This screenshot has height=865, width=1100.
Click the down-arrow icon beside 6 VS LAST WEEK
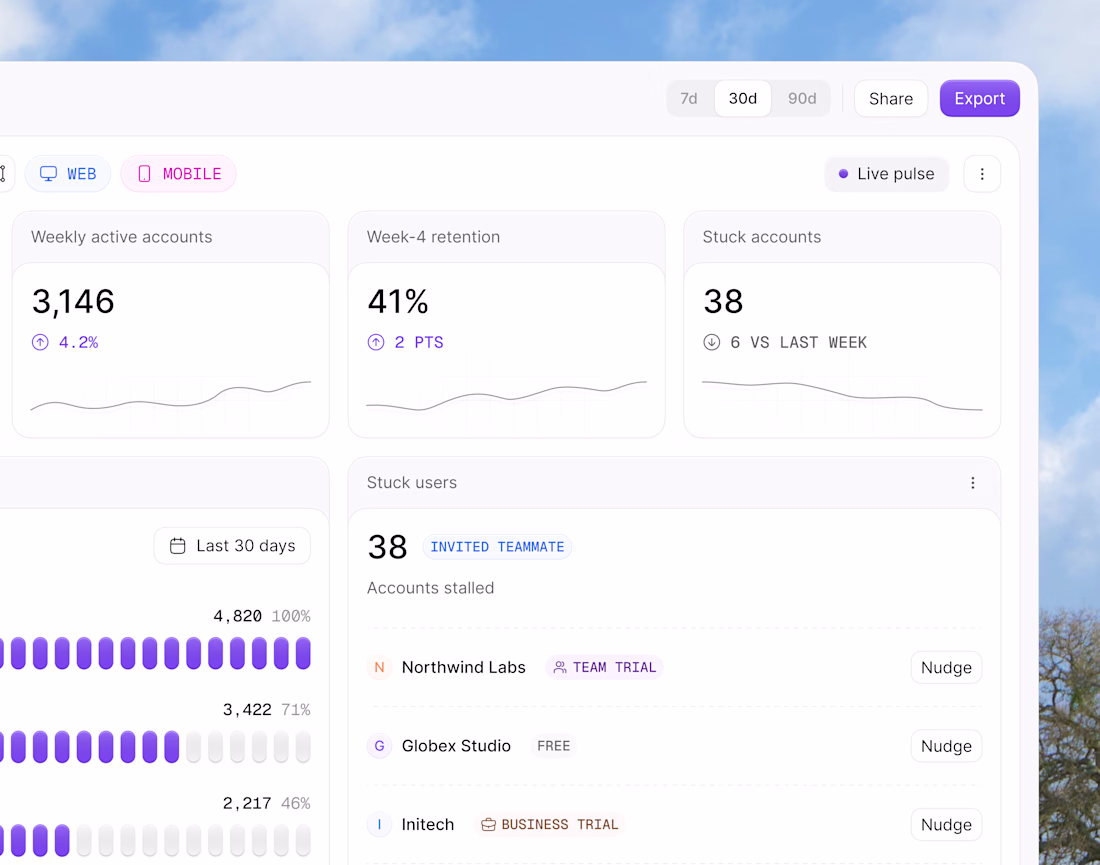click(711, 342)
